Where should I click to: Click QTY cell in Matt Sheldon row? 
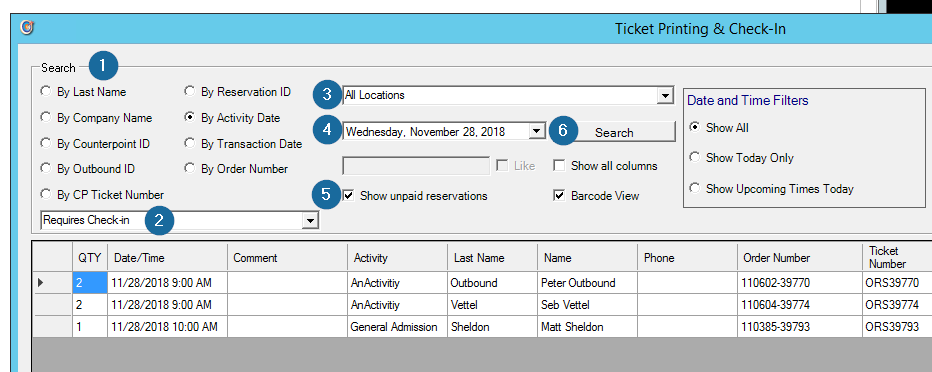[x=90, y=327]
